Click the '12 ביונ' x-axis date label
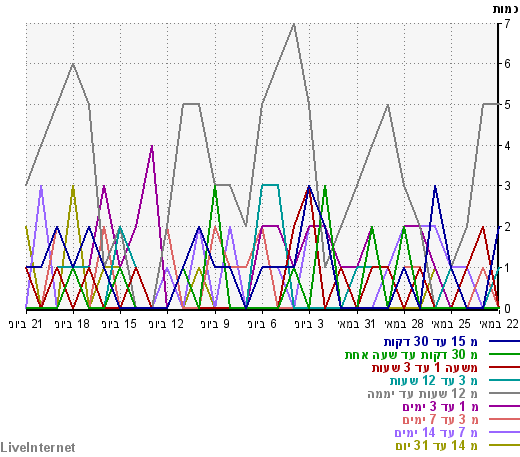This screenshot has height=457, width=520. pyautogui.click(x=167, y=324)
